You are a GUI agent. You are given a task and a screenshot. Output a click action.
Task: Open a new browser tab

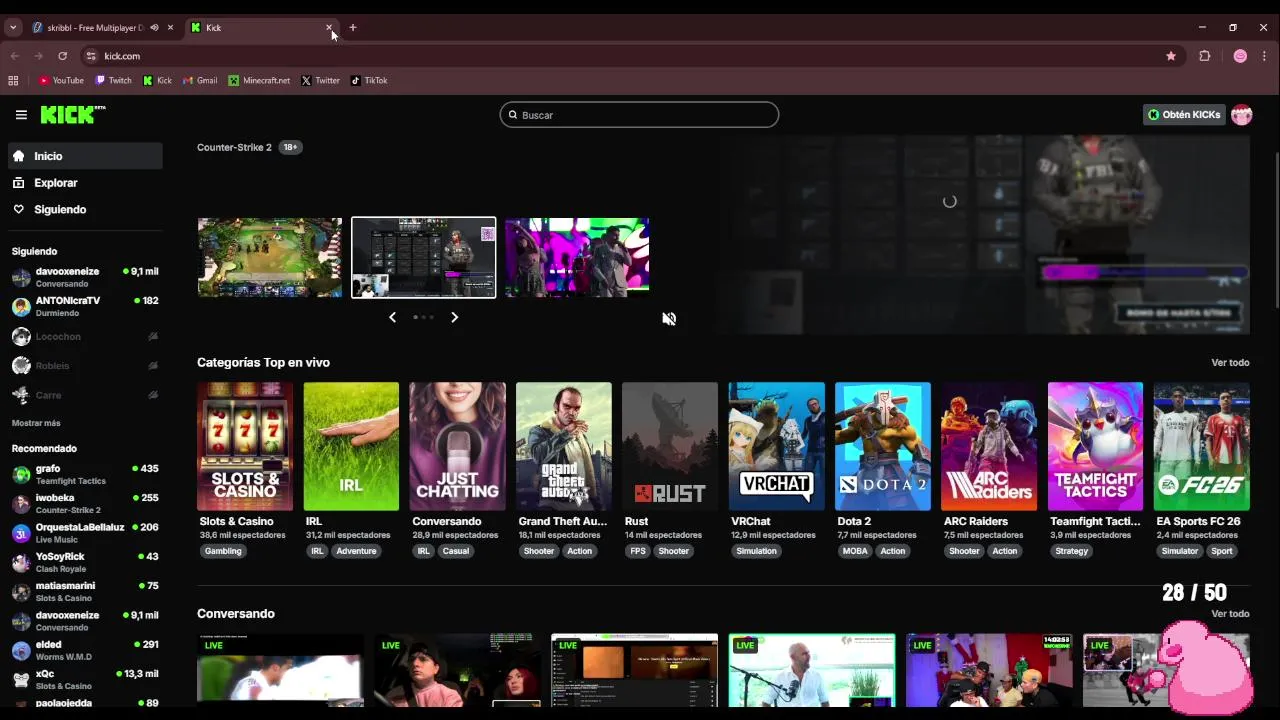coord(352,28)
